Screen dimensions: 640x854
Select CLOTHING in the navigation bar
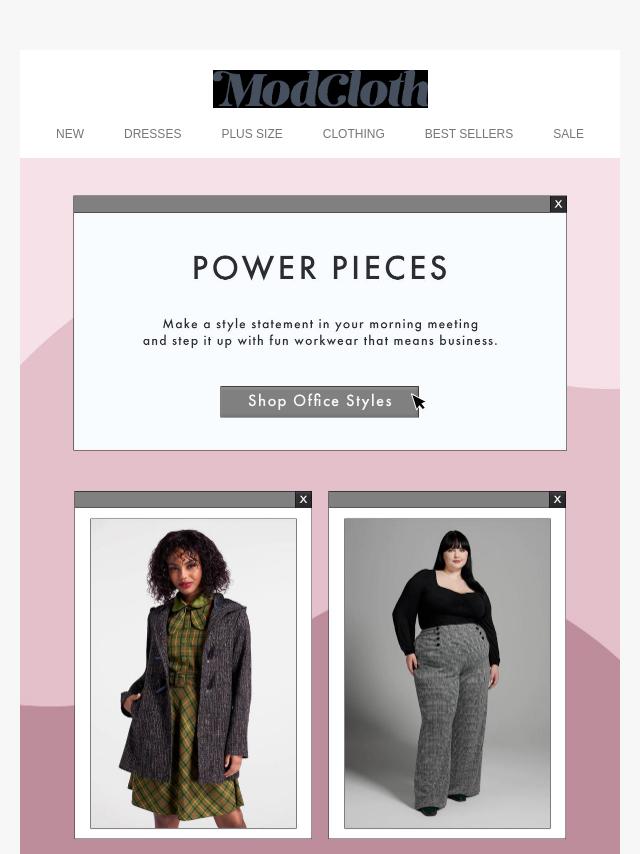(353, 134)
